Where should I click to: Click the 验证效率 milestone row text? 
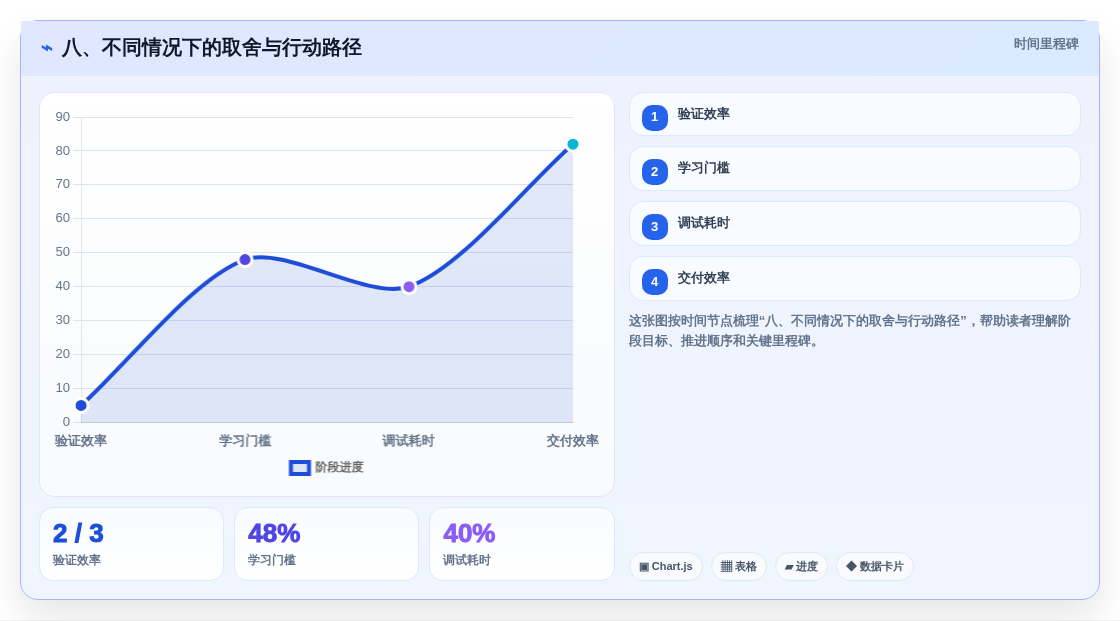[704, 114]
